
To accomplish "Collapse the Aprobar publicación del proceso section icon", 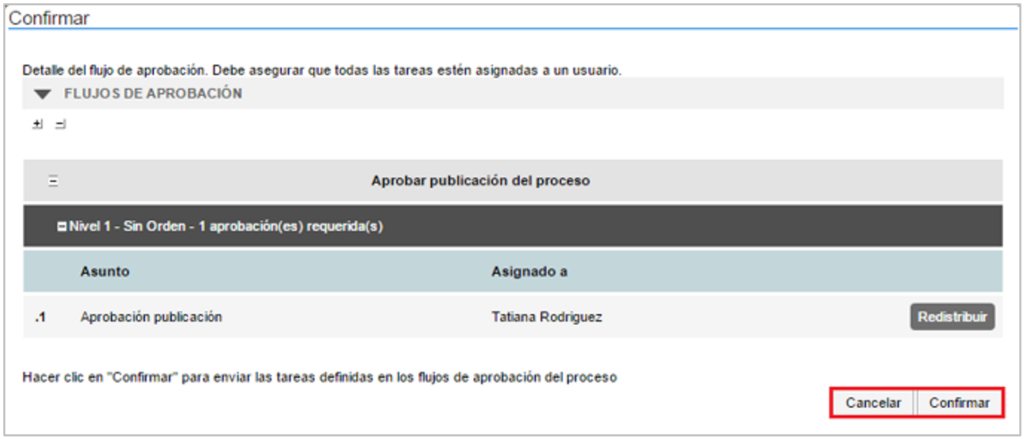I will pyautogui.click(x=54, y=181).
